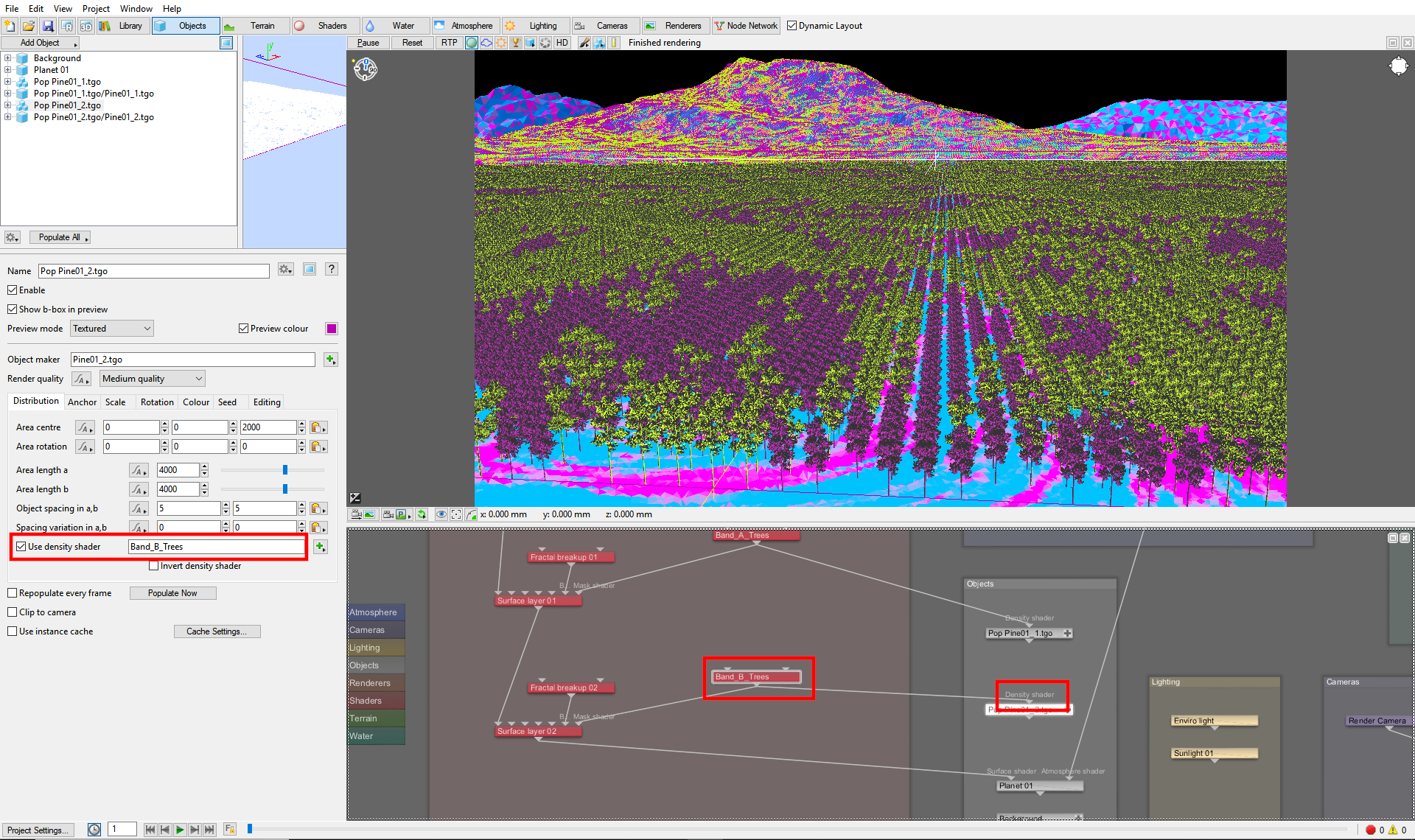Toggle HD preview button
This screenshot has height=840, width=1415.
(x=562, y=43)
